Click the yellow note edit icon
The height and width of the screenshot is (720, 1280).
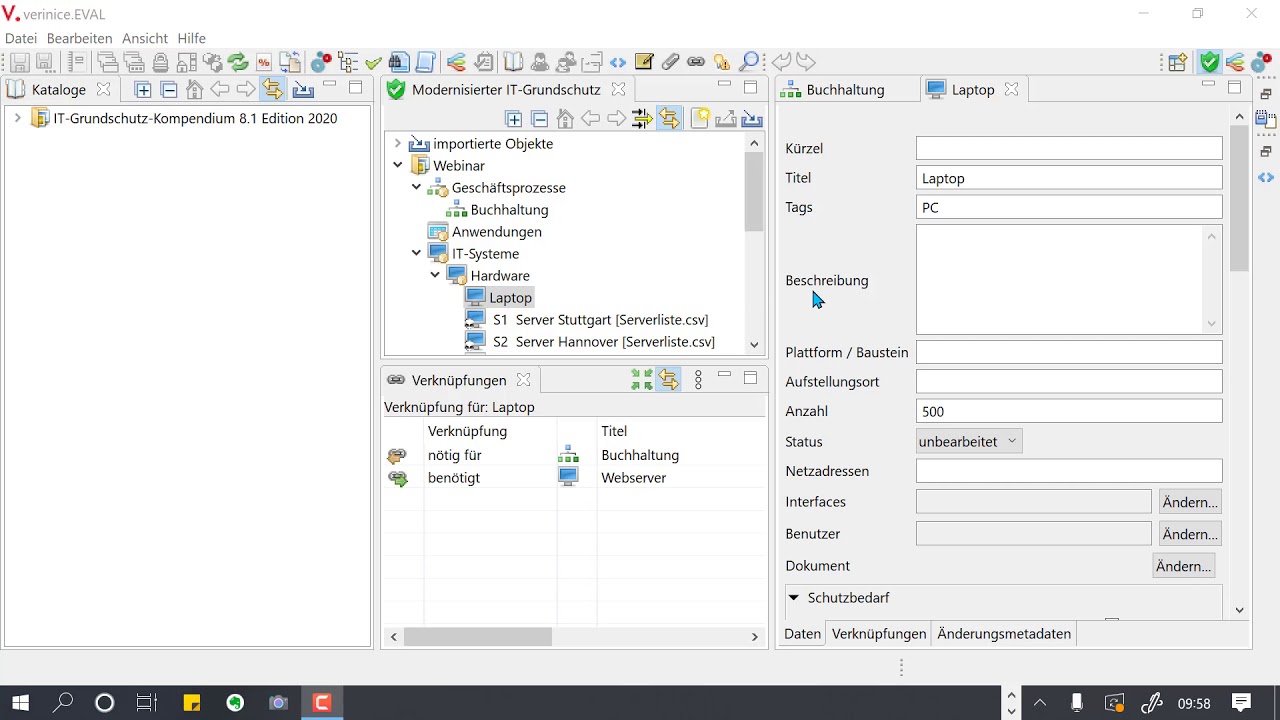pos(644,62)
